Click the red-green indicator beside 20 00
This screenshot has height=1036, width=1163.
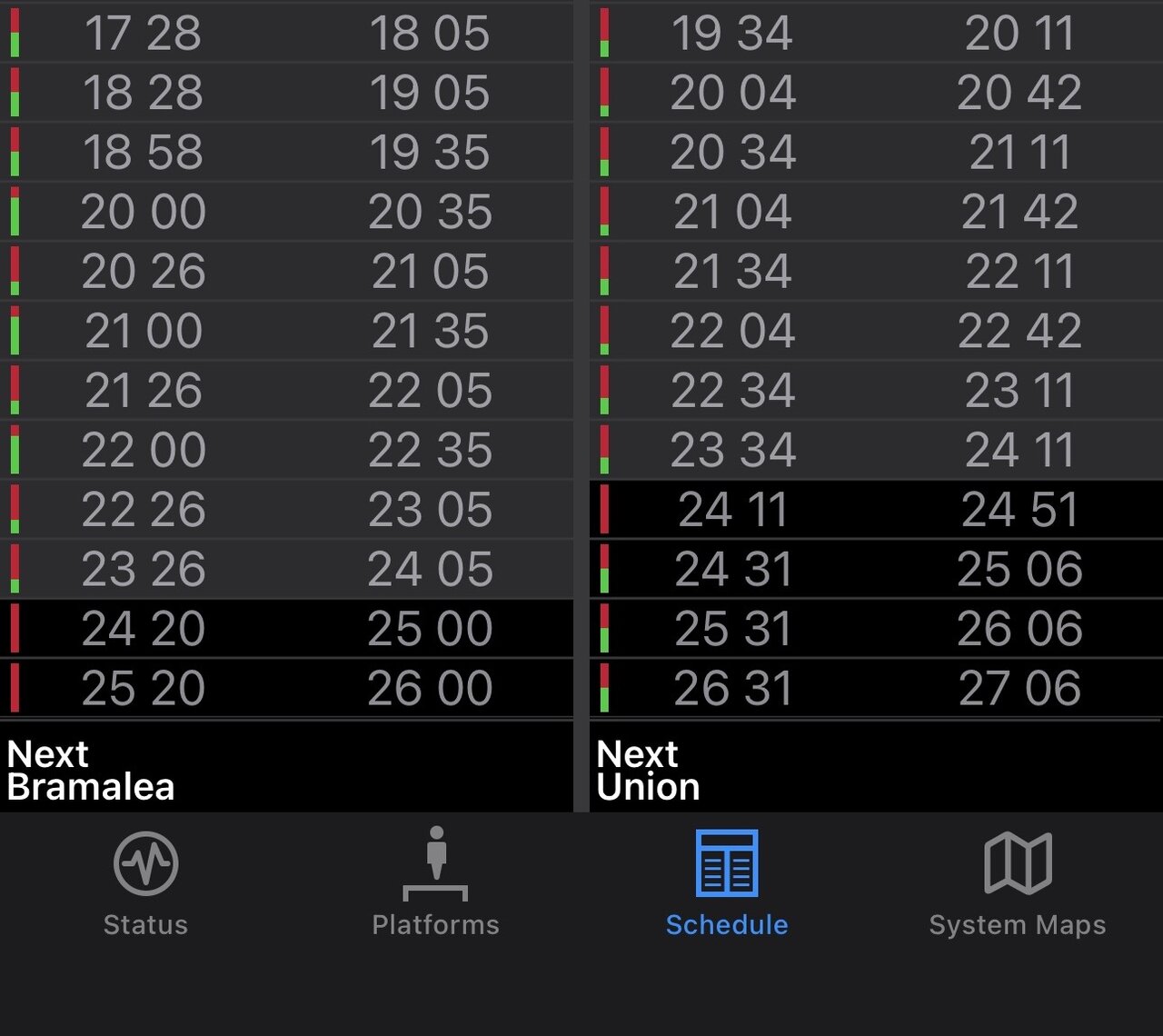point(15,212)
